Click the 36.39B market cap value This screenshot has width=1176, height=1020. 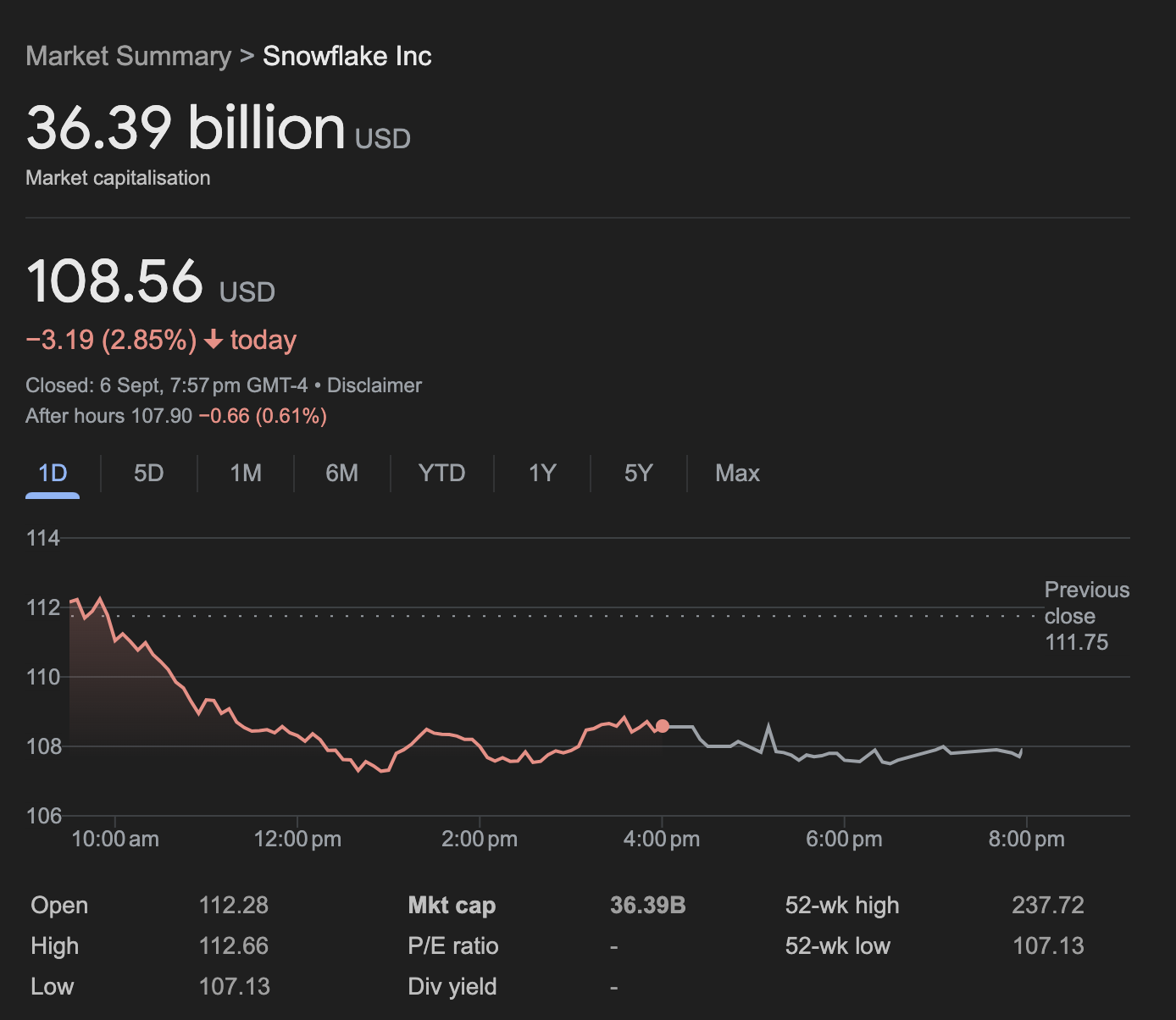648,906
